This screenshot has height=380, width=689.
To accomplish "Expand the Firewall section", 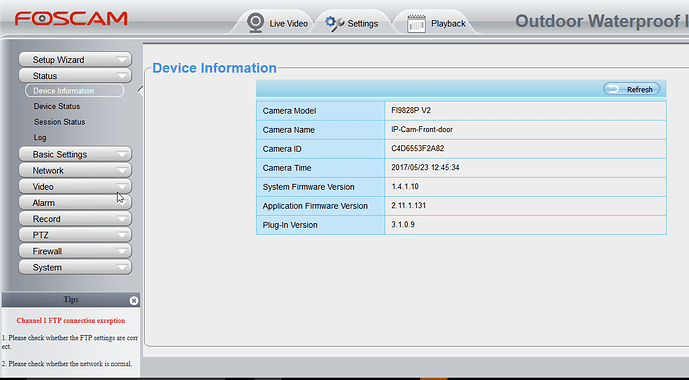I will (75, 251).
